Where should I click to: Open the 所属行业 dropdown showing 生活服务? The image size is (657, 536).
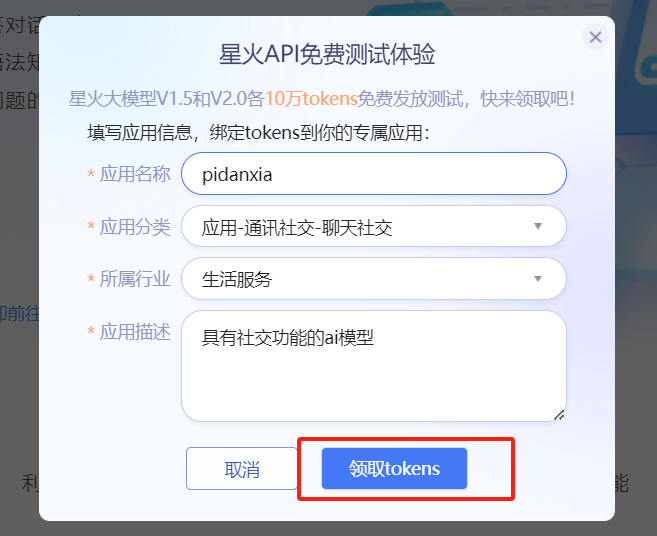pyautogui.click(x=360, y=279)
